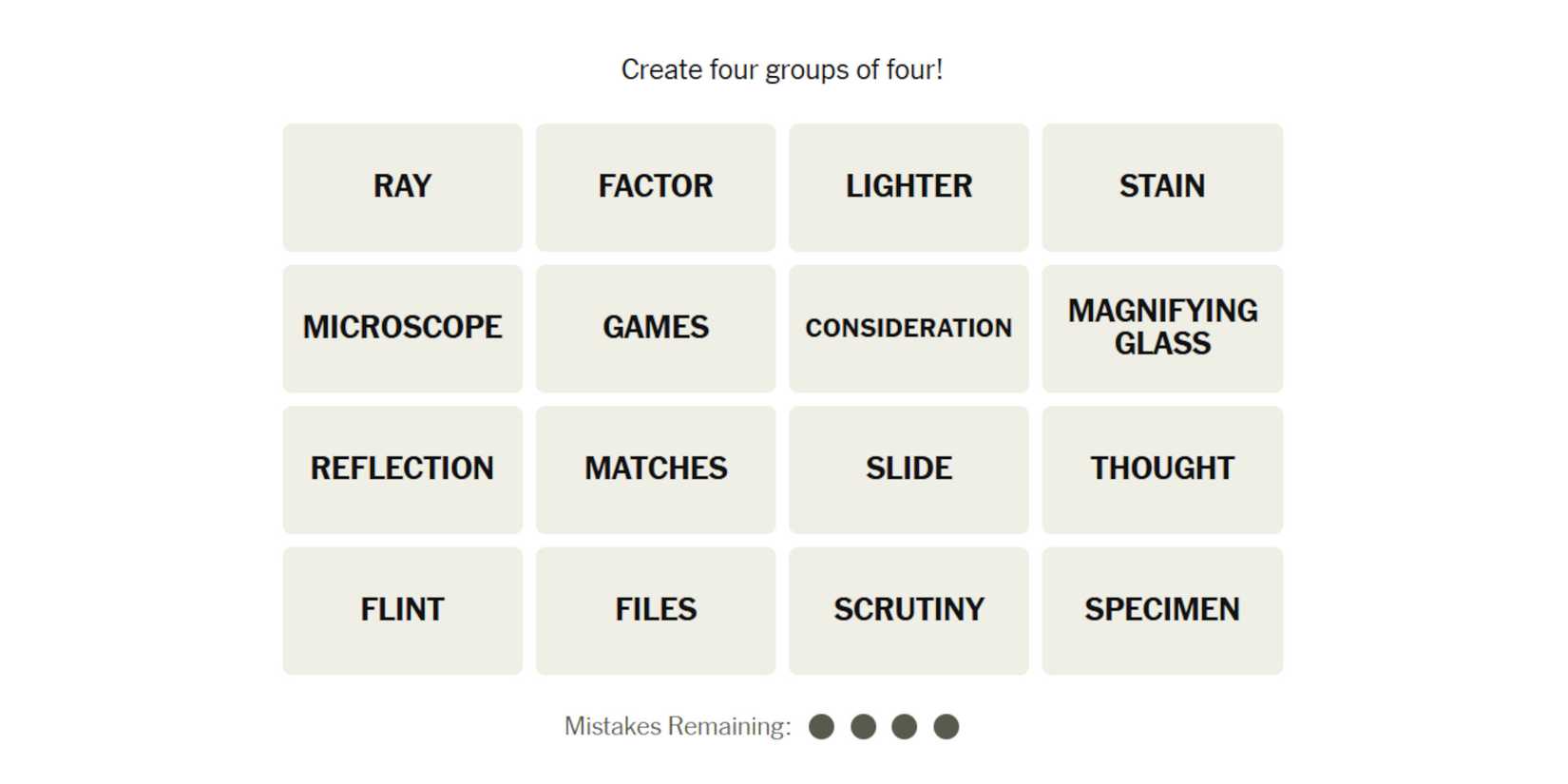Pick the THOUGHT tile
The height and width of the screenshot is (784, 1568).
pyautogui.click(x=1162, y=469)
